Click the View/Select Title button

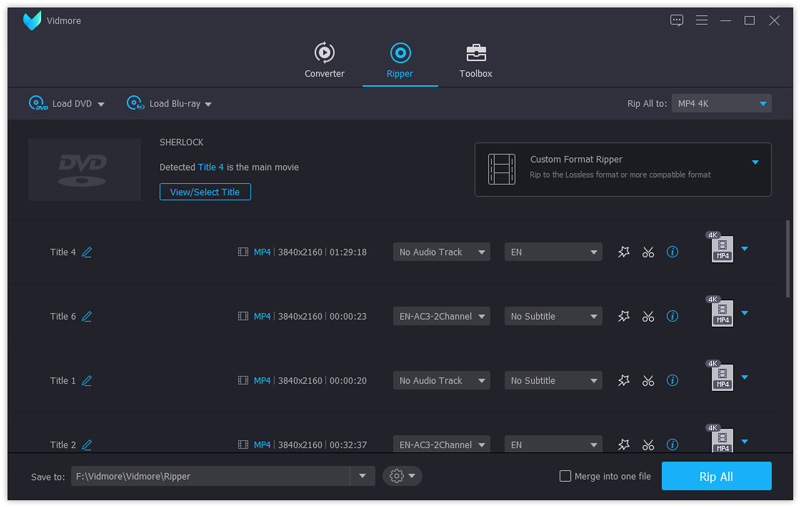coord(205,191)
